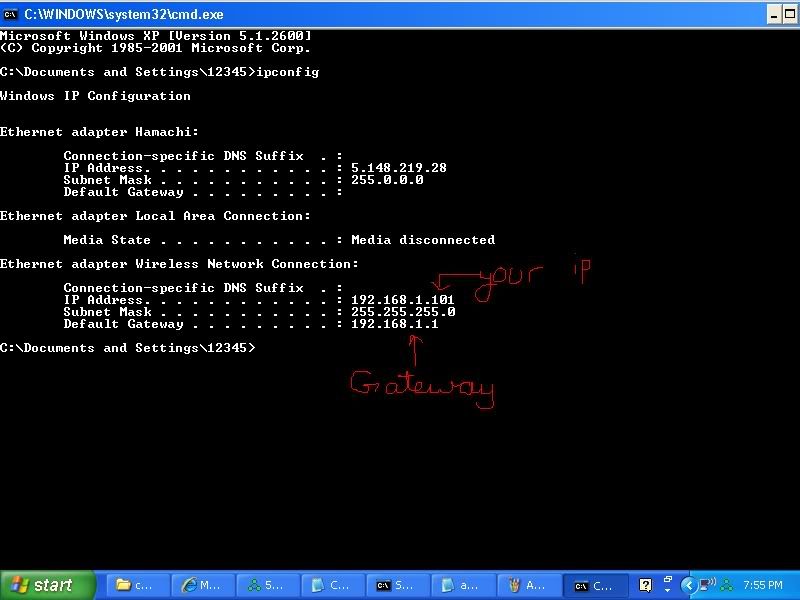Open wireless network connection tray icon
The width and height of the screenshot is (800, 600).
pyautogui.click(x=706, y=585)
